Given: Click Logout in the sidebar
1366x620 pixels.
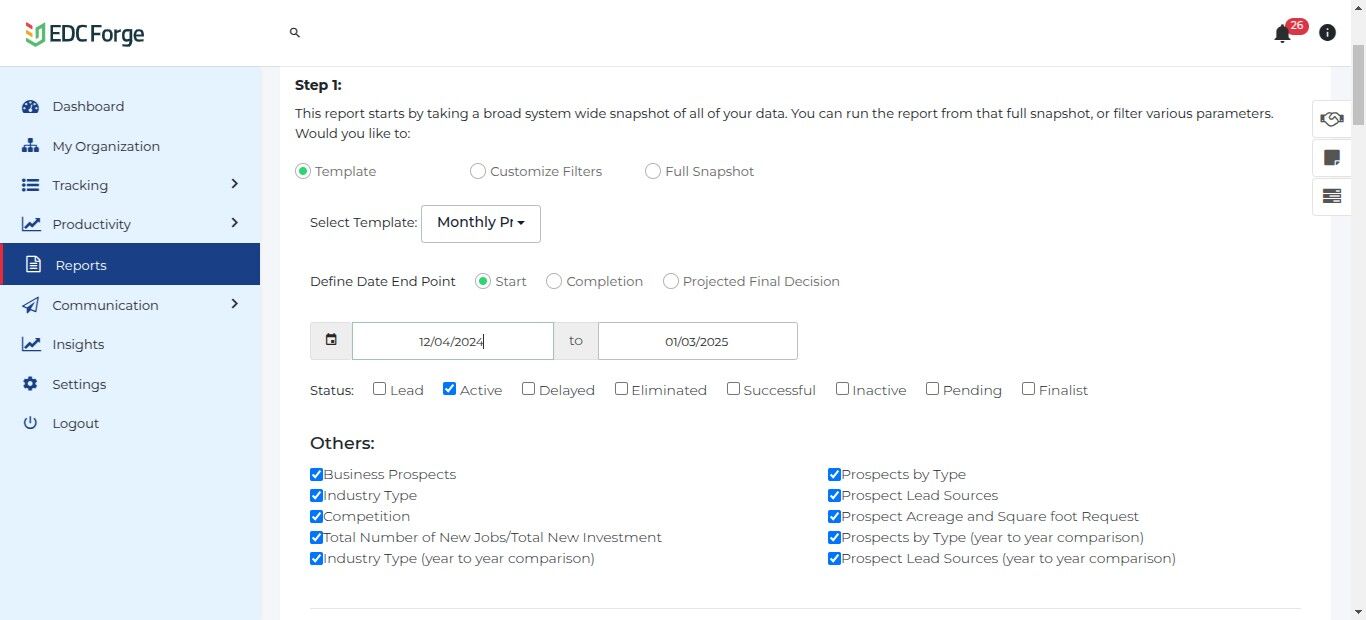Looking at the screenshot, I should [75, 423].
